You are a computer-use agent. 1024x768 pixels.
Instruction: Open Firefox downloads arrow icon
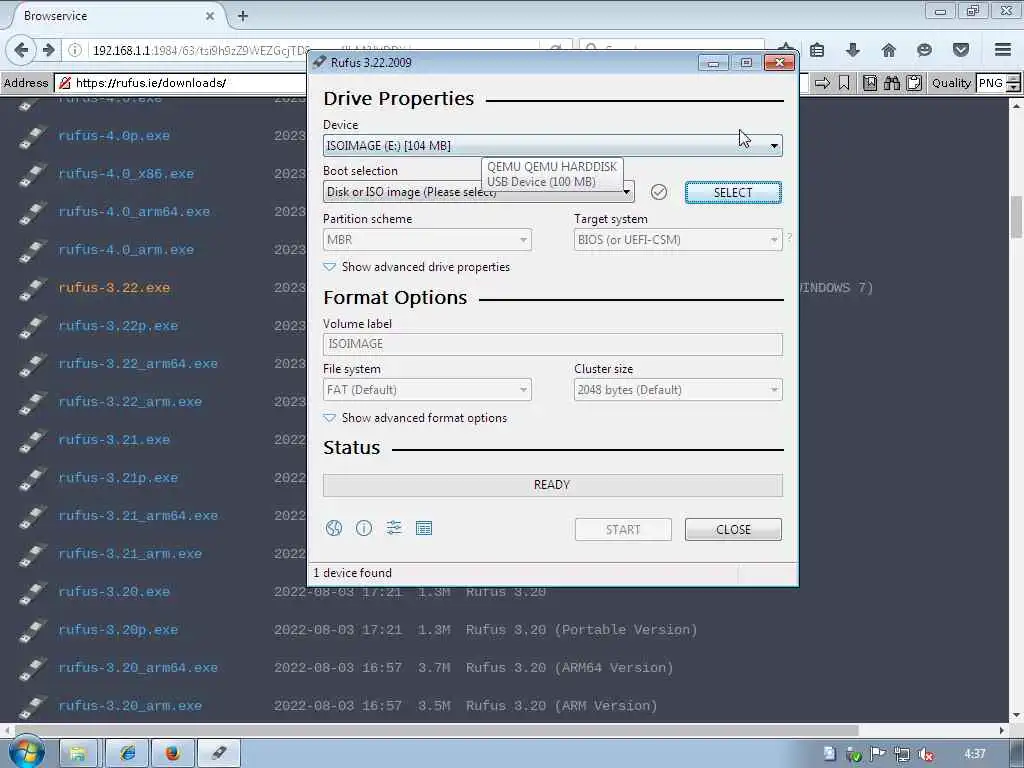[x=852, y=50]
